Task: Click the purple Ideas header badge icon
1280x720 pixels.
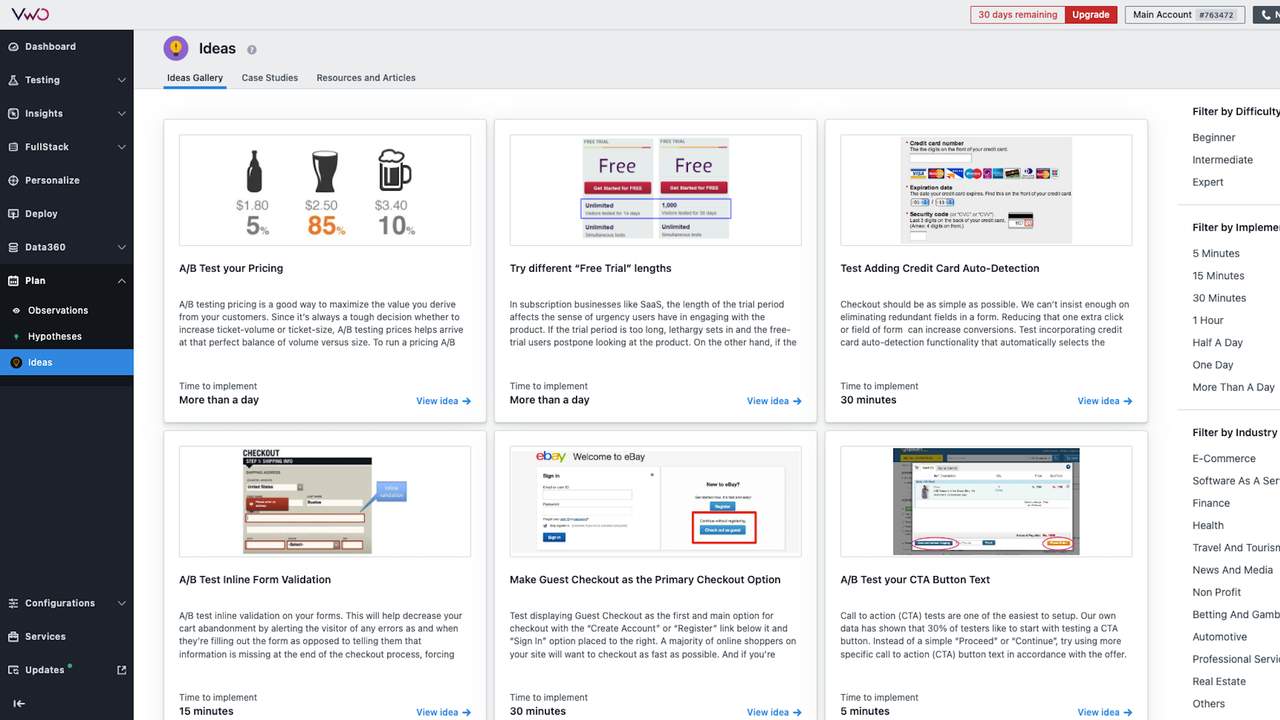Action: [176, 48]
